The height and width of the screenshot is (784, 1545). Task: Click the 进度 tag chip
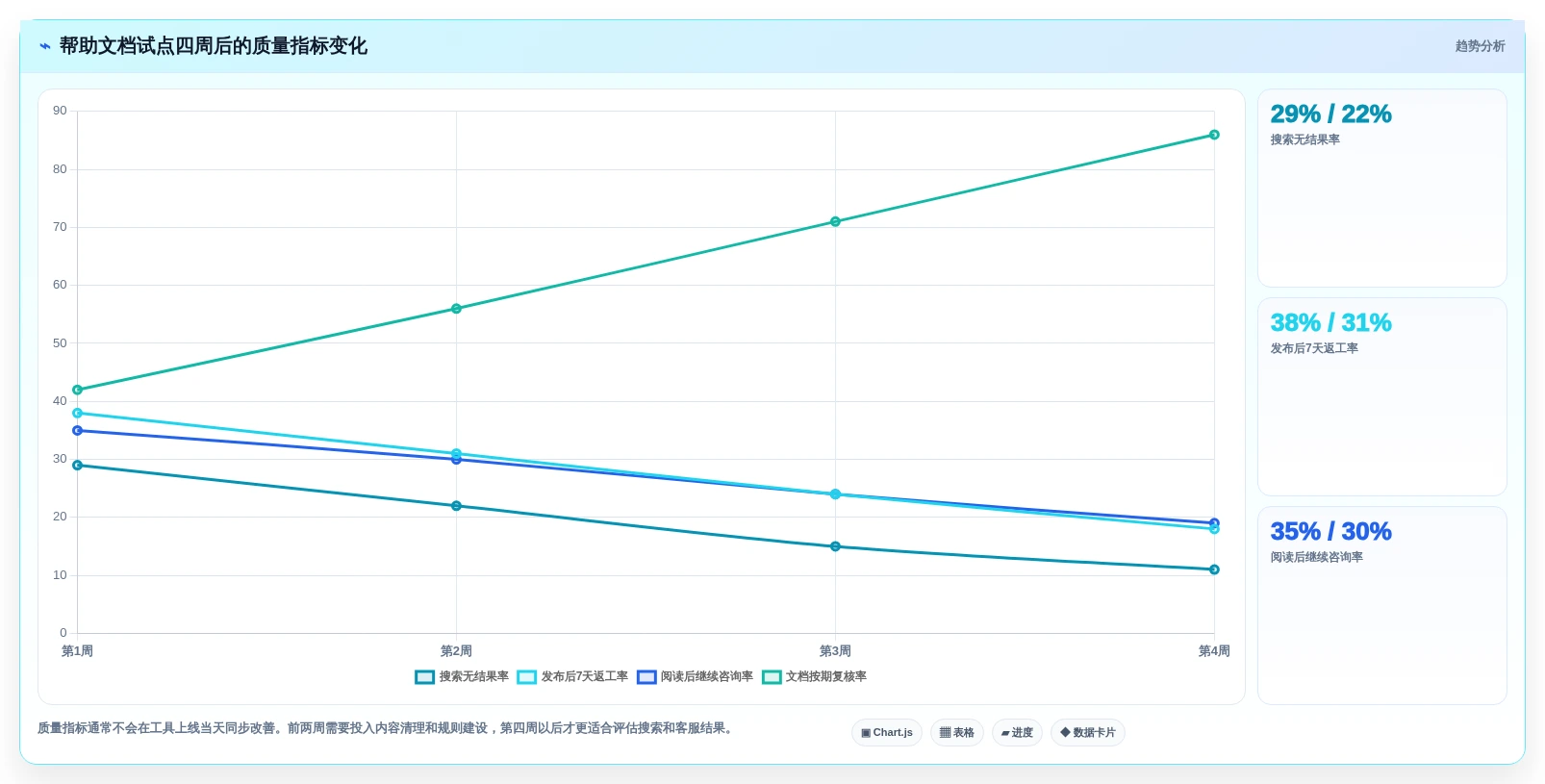(x=1017, y=733)
